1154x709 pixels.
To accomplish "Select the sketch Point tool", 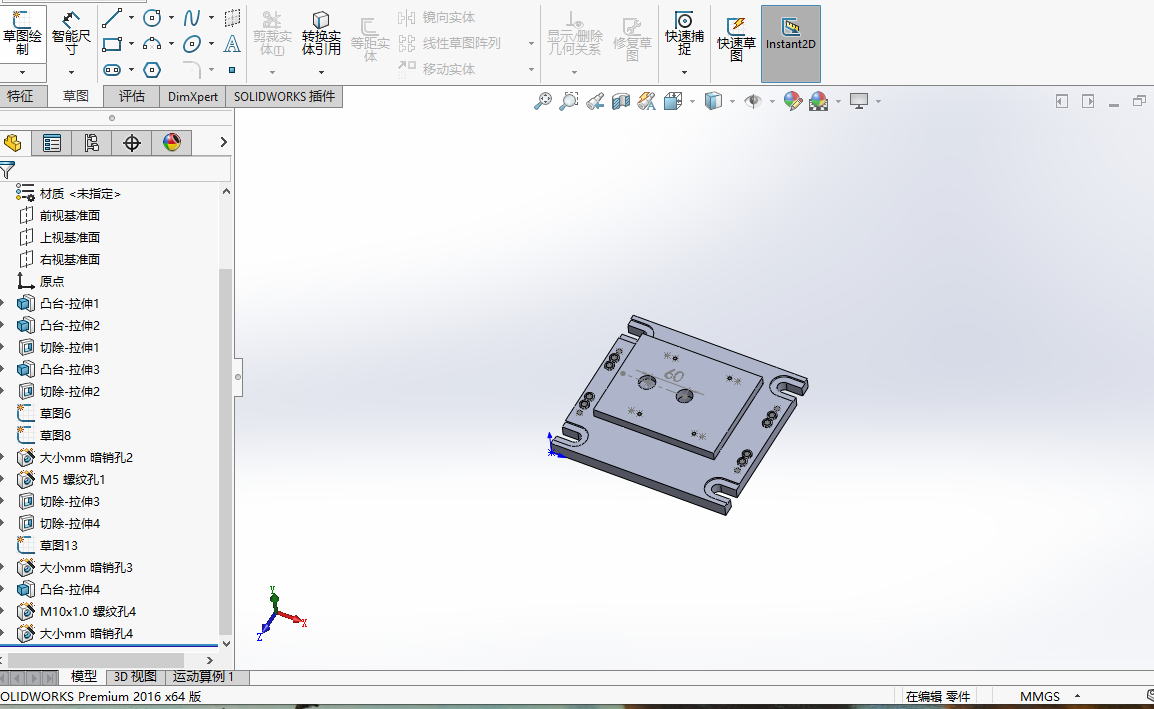I will [x=232, y=70].
